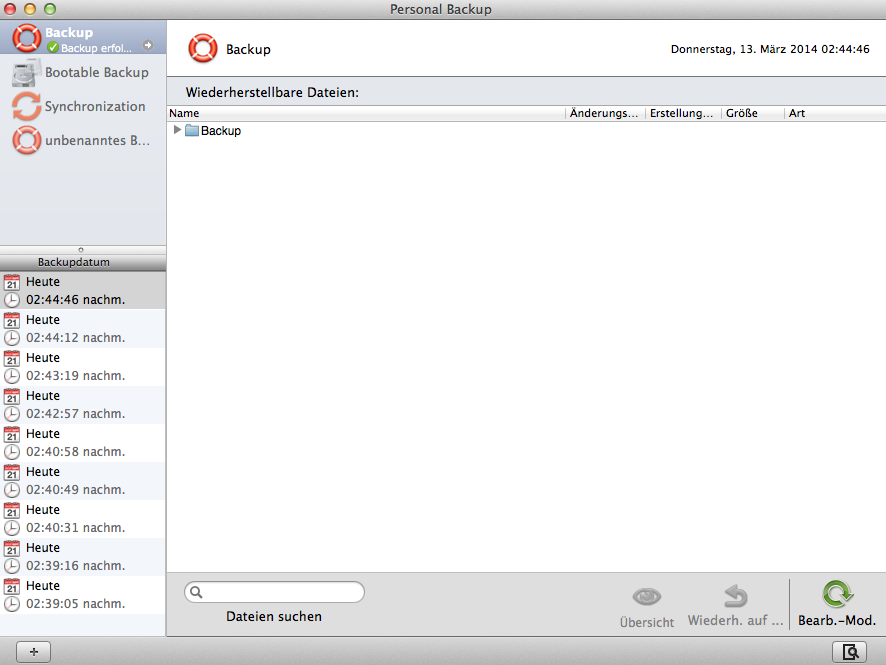Click the Backup erfol... status text
The image size is (886, 665).
(97, 48)
